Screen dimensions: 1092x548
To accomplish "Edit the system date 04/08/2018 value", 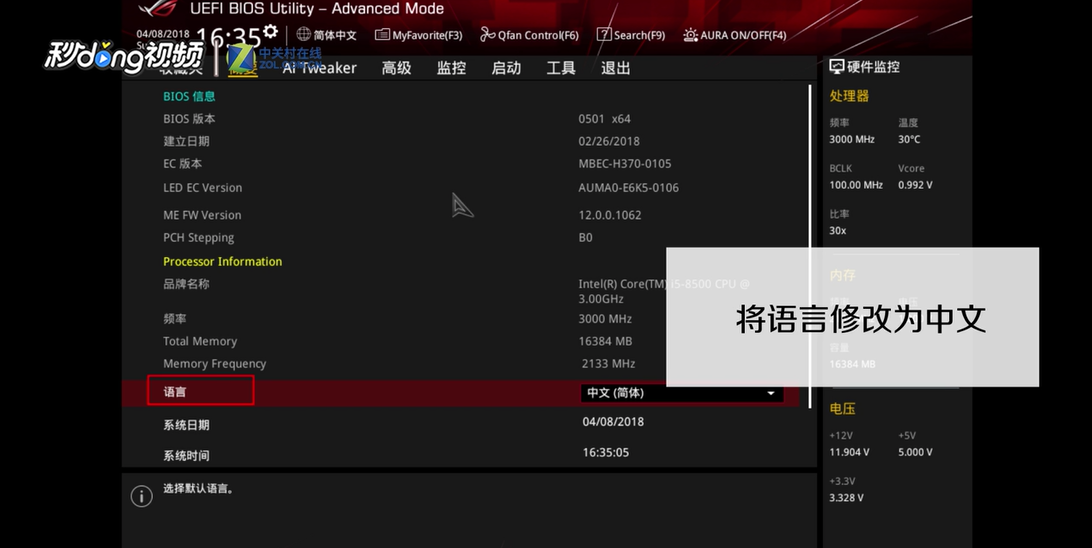I will coord(613,421).
